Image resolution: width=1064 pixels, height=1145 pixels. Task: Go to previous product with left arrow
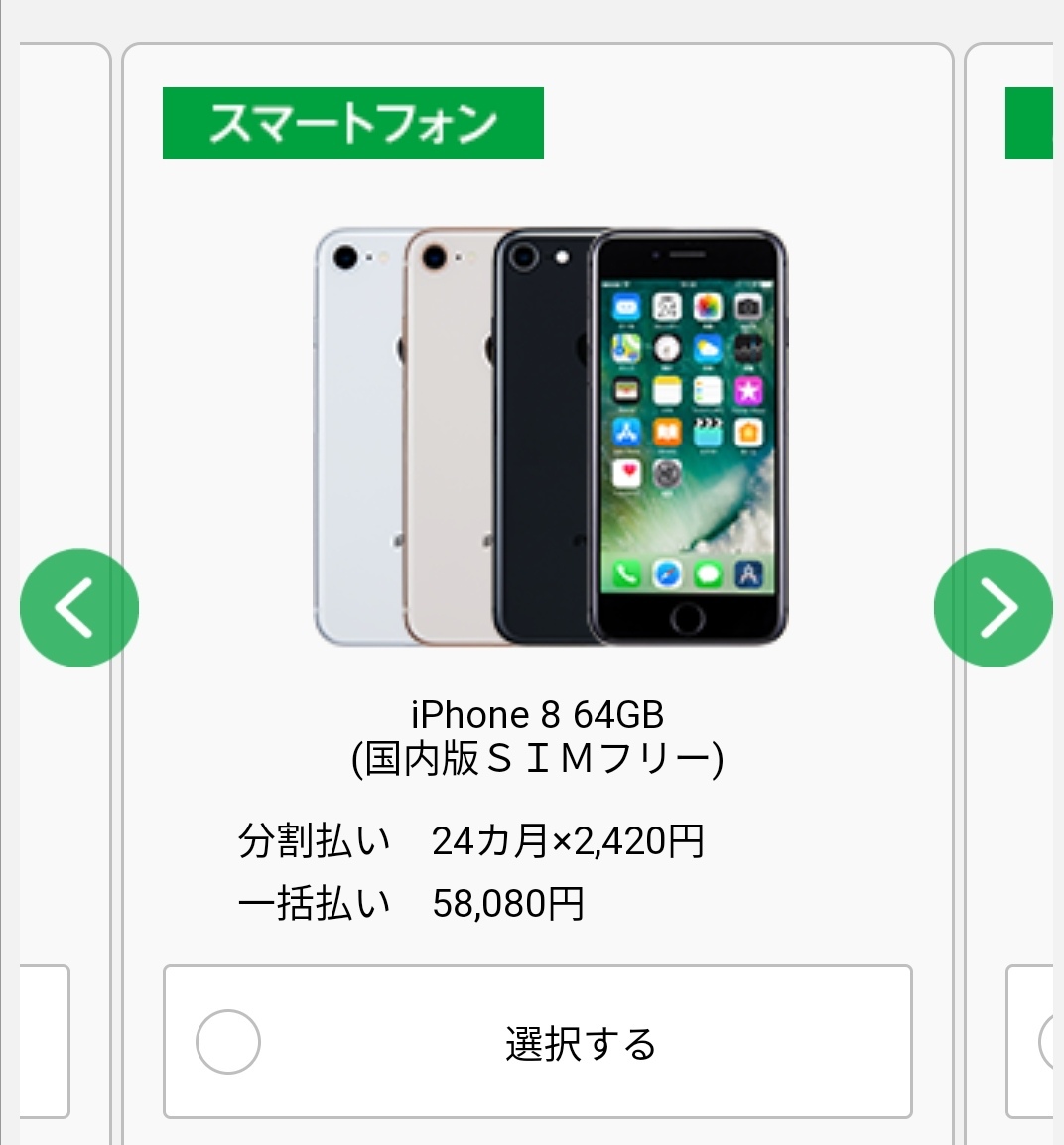pos(78,607)
